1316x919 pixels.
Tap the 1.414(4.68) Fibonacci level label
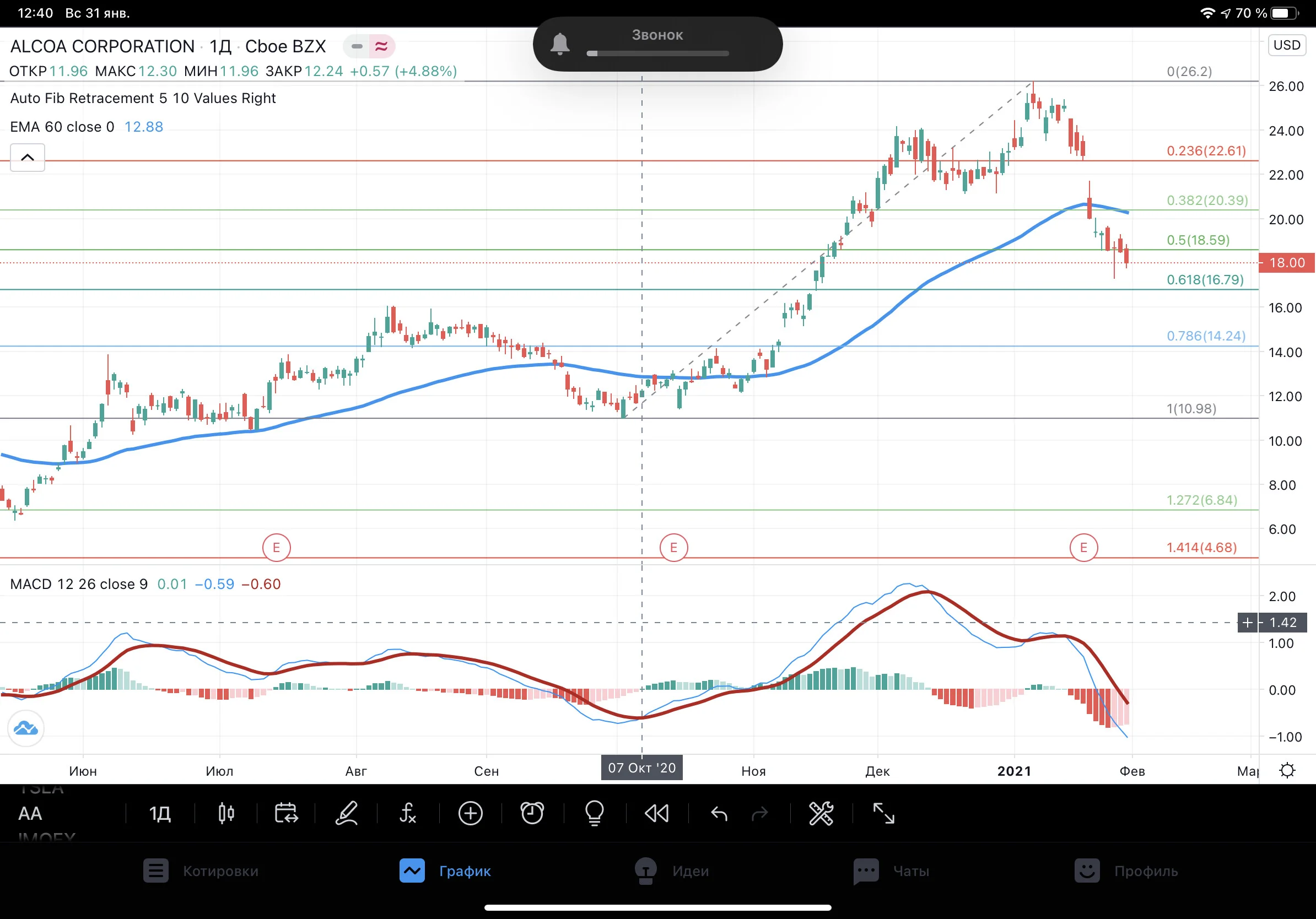pos(1202,547)
